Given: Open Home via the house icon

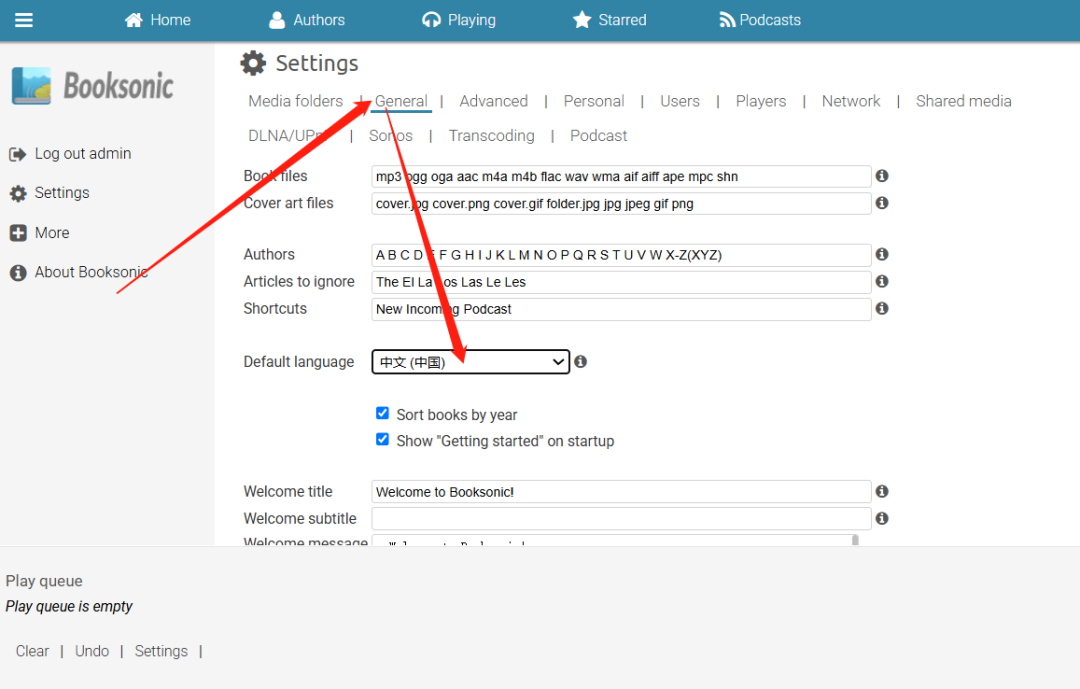Looking at the screenshot, I should click(133, 20).
